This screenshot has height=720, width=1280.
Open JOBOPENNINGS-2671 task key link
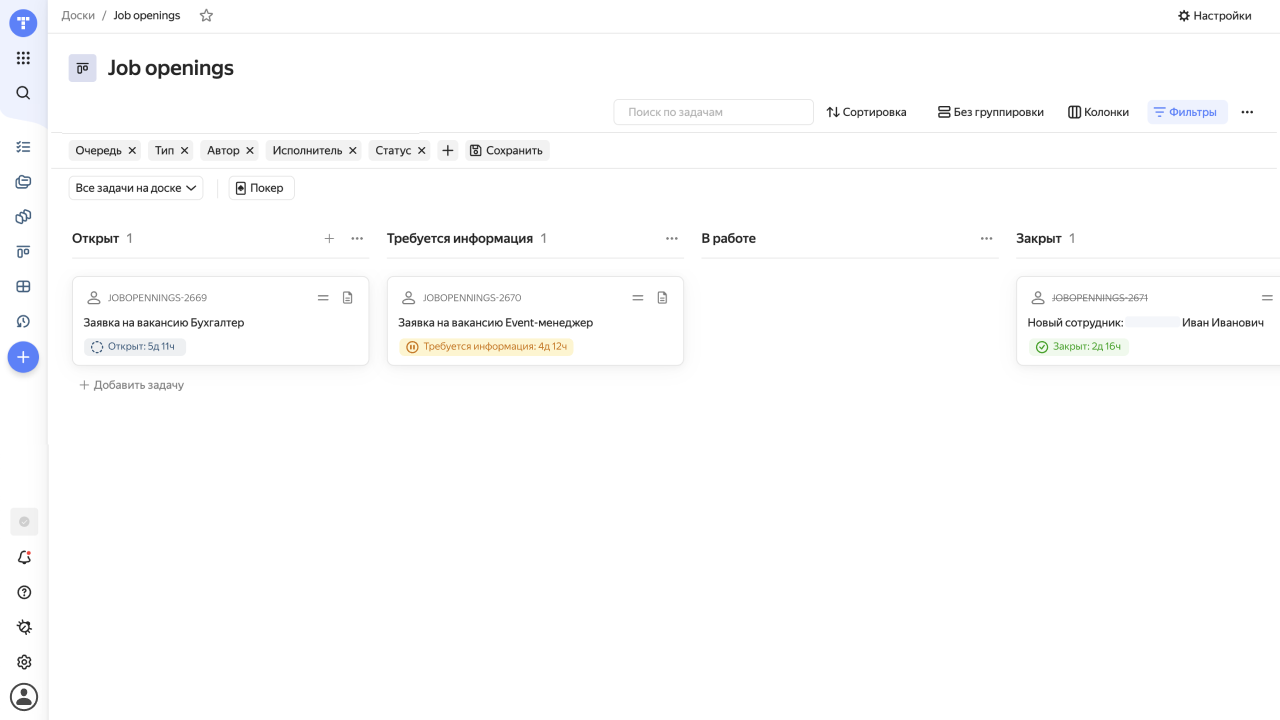pyautogui.click(x=1100, y=298)
